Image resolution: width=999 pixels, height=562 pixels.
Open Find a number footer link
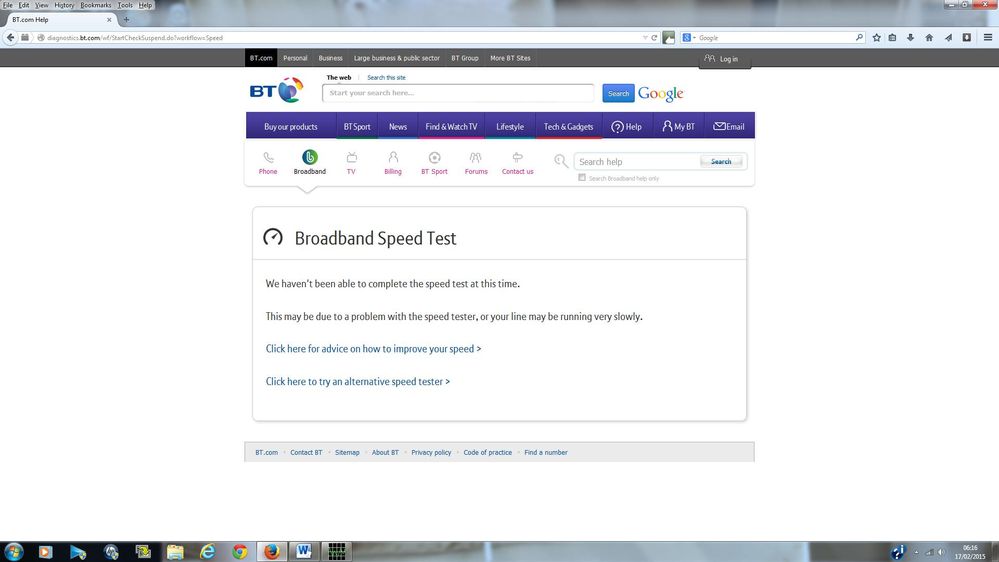546,452
